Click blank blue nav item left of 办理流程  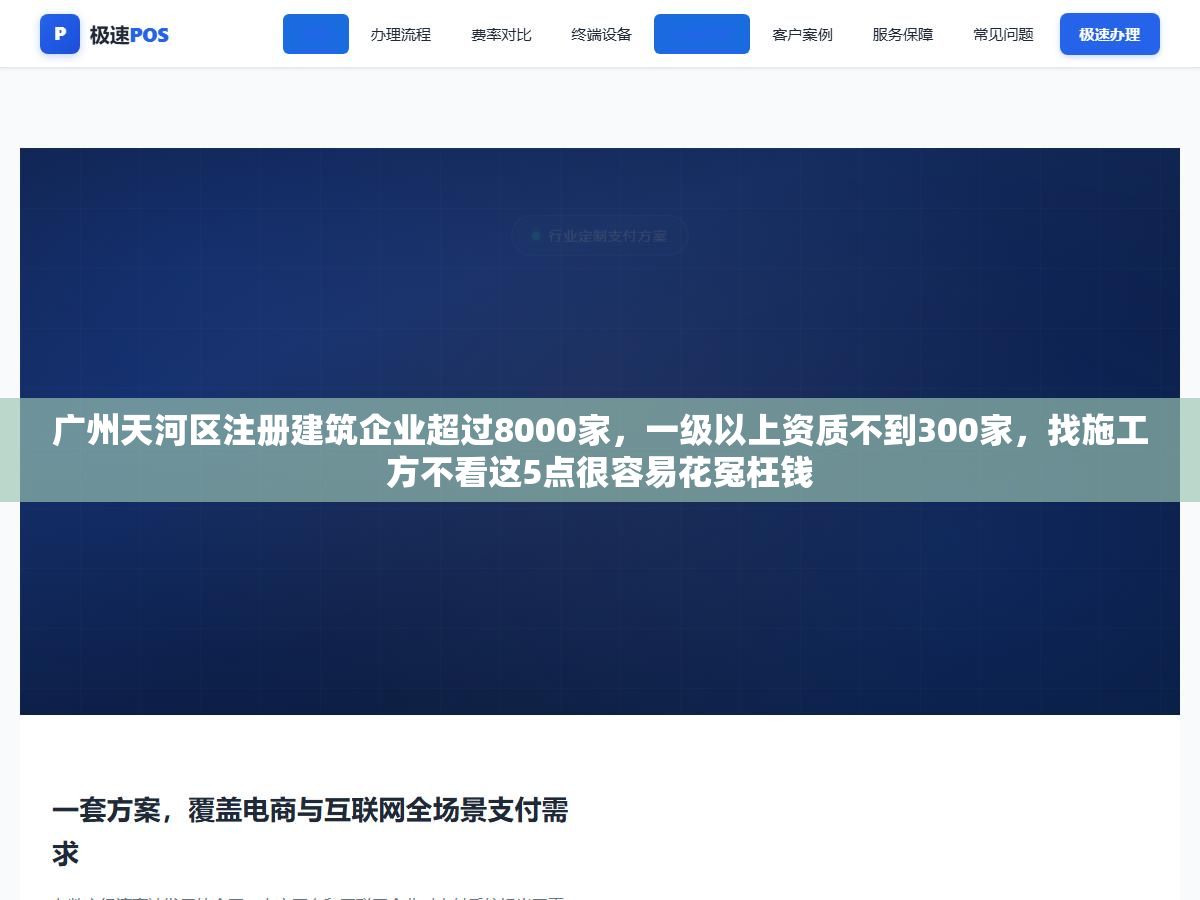click(316, 34)
